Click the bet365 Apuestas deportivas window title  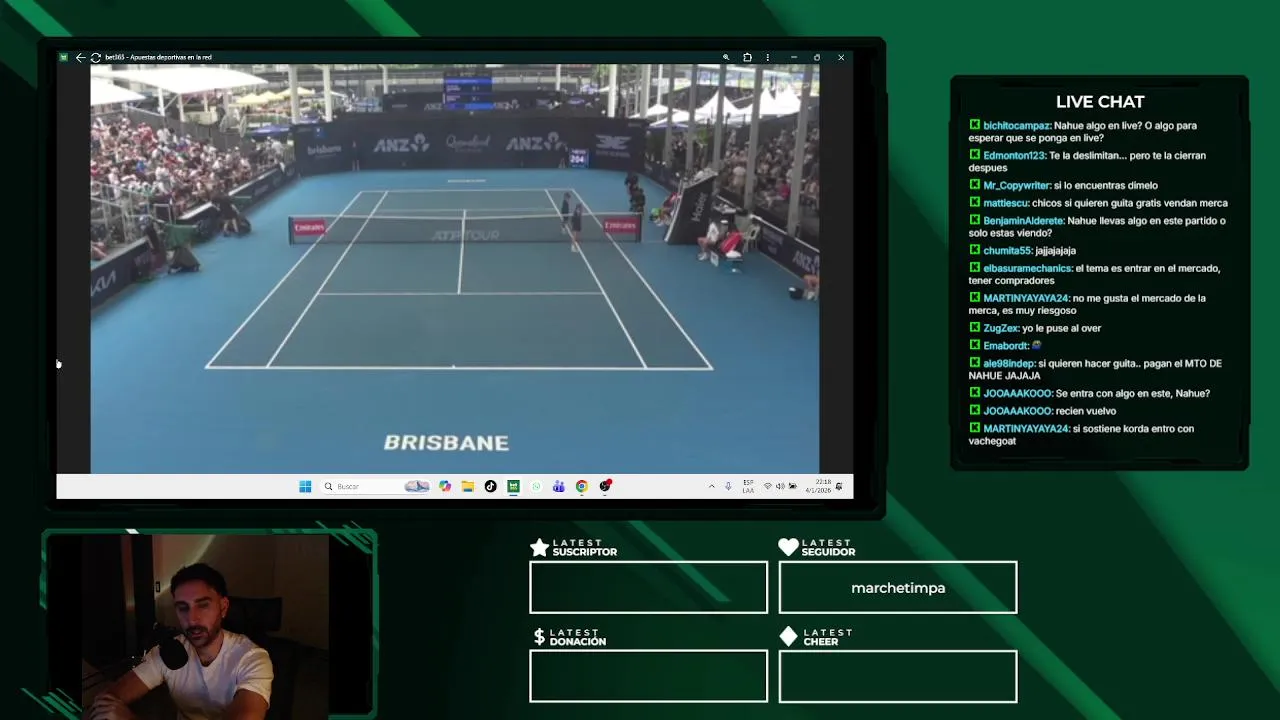click(158, 57)
